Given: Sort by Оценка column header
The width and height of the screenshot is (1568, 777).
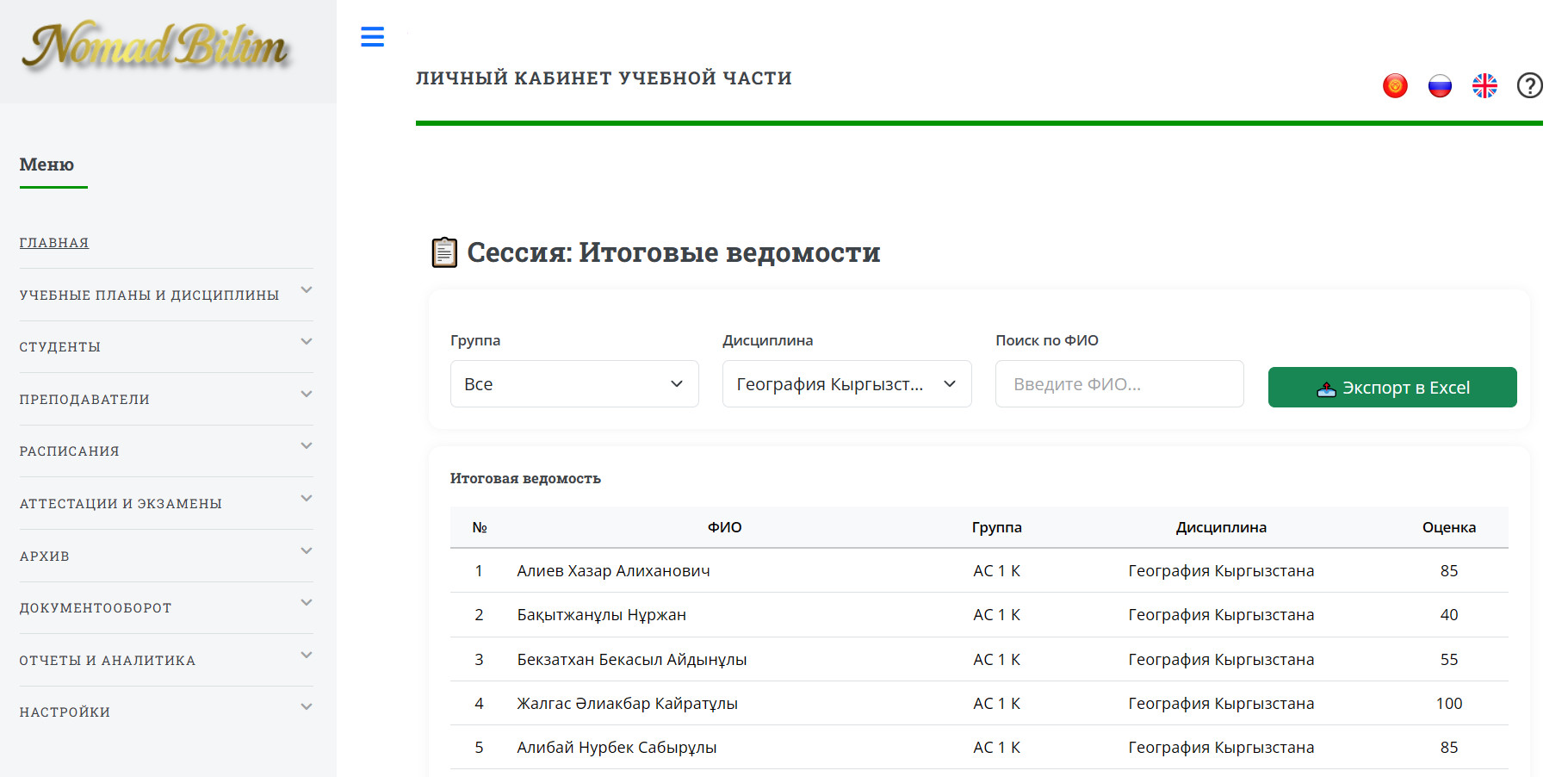Looking at the screenshot, I should pos(1448,527).
